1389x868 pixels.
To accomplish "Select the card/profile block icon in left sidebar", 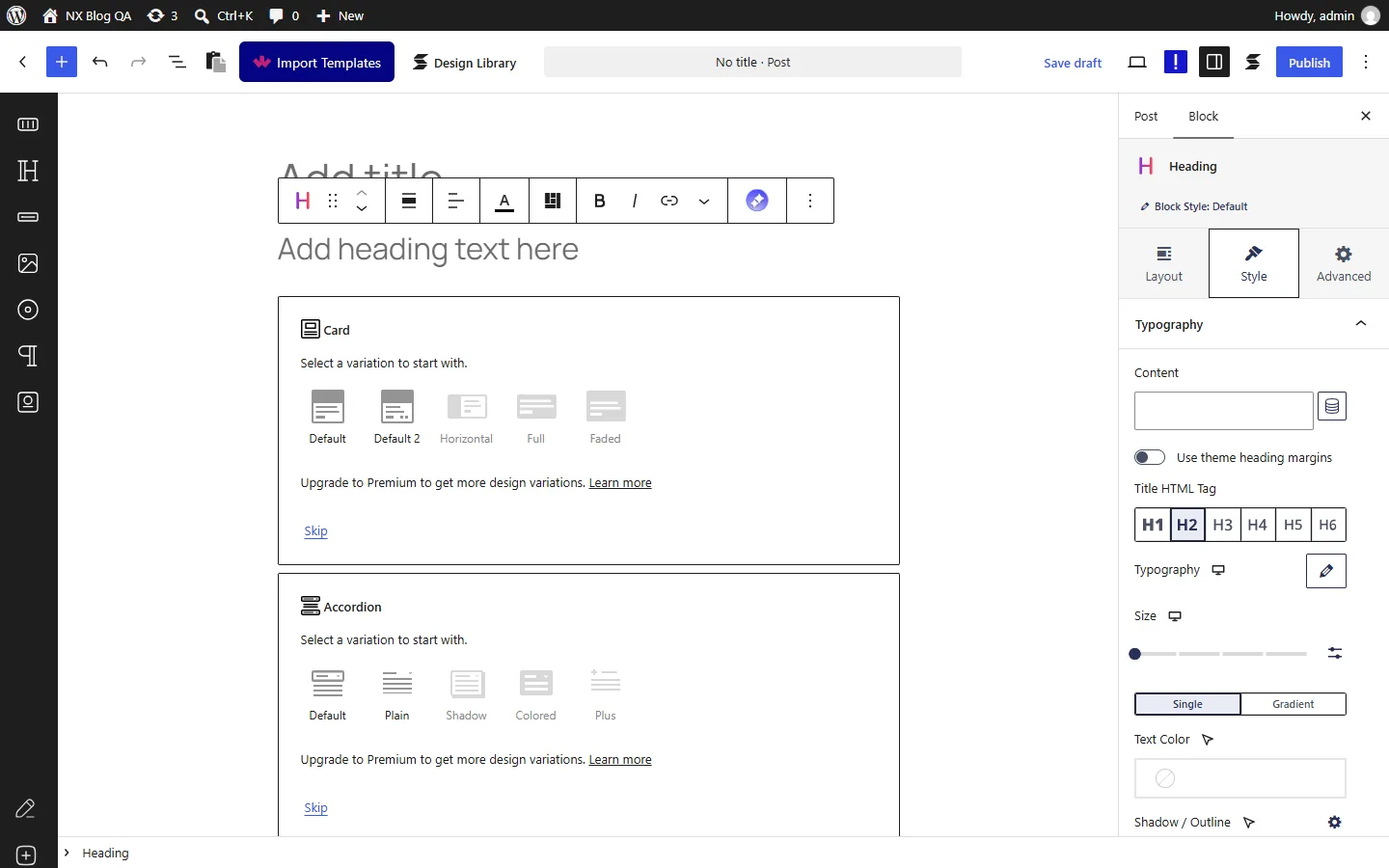I will click(28, 402).
